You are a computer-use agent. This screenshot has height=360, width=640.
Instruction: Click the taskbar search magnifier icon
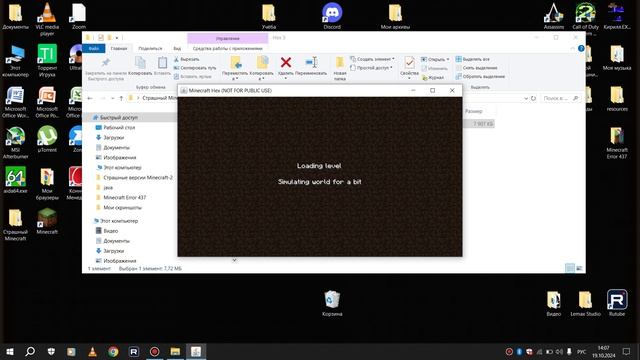tap(30, 351)
